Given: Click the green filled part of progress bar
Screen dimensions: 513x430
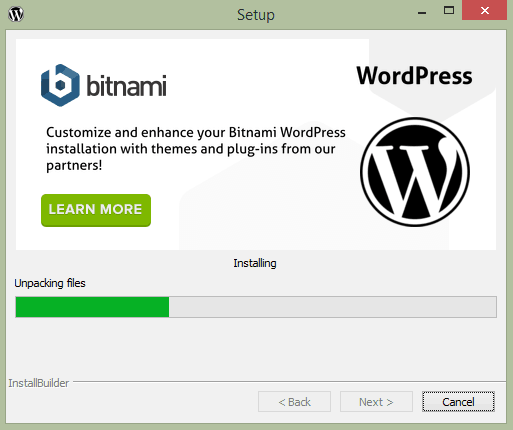Looking at the screenshot, I should pos(92,307).
